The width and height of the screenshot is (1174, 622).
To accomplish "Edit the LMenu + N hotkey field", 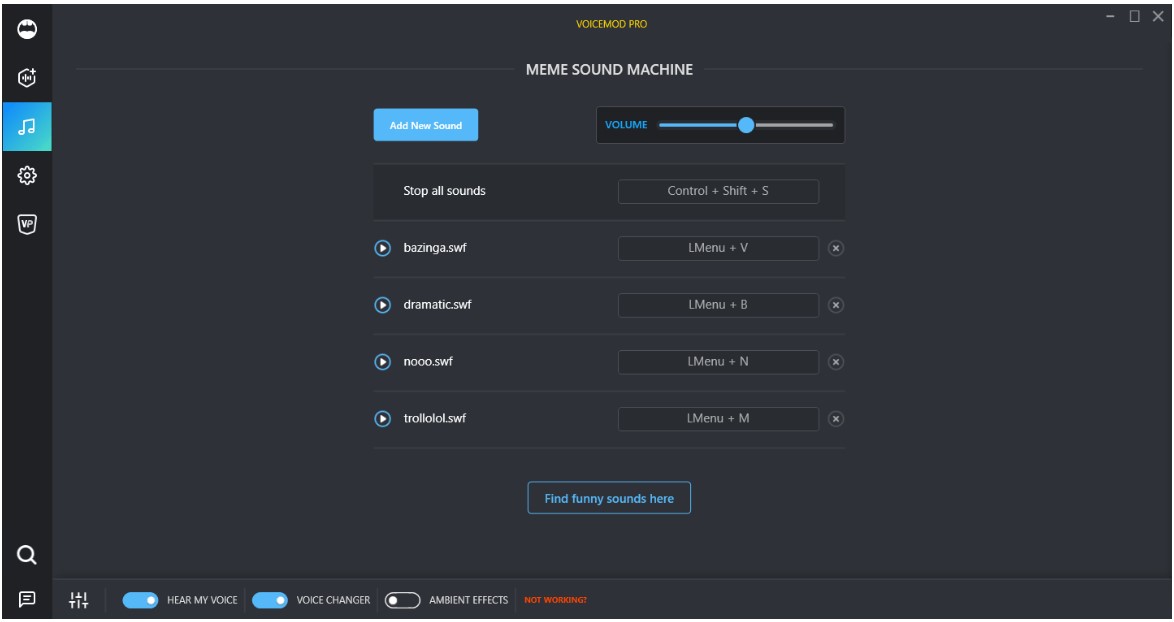I will 718,362.
